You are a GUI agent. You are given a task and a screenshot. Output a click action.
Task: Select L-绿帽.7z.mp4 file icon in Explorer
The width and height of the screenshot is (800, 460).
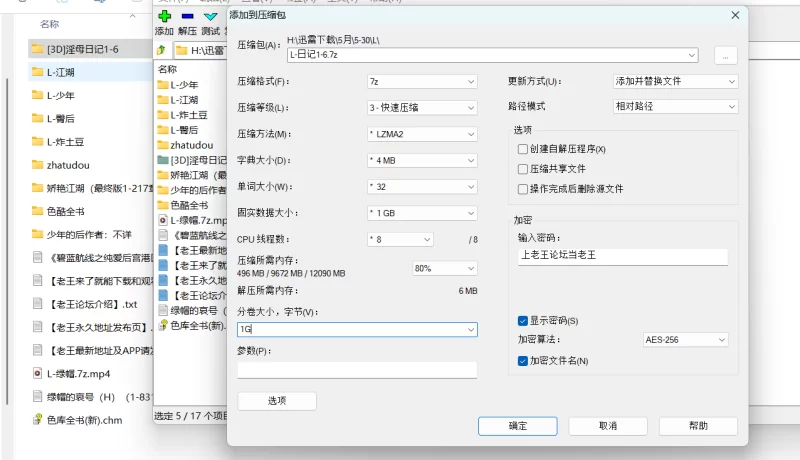pyautogui.click(x=37, y=373)
